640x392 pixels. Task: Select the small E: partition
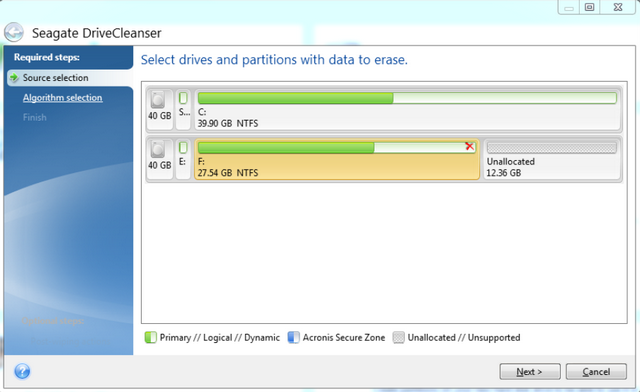click(x=183, y=159)
